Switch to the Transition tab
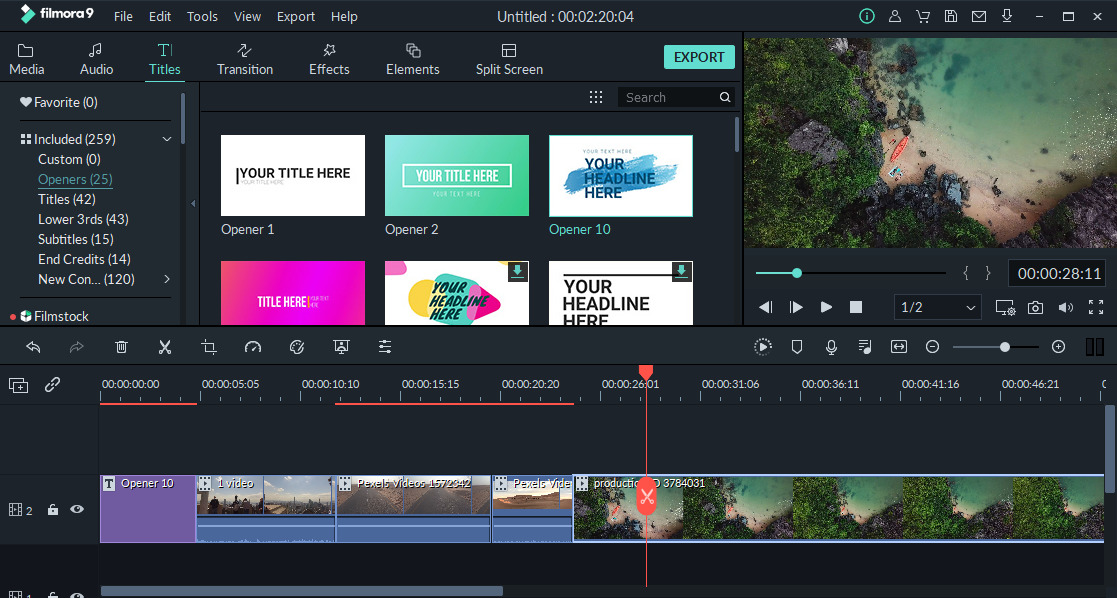The image size is (1117, 598). (x=245, y=59)
